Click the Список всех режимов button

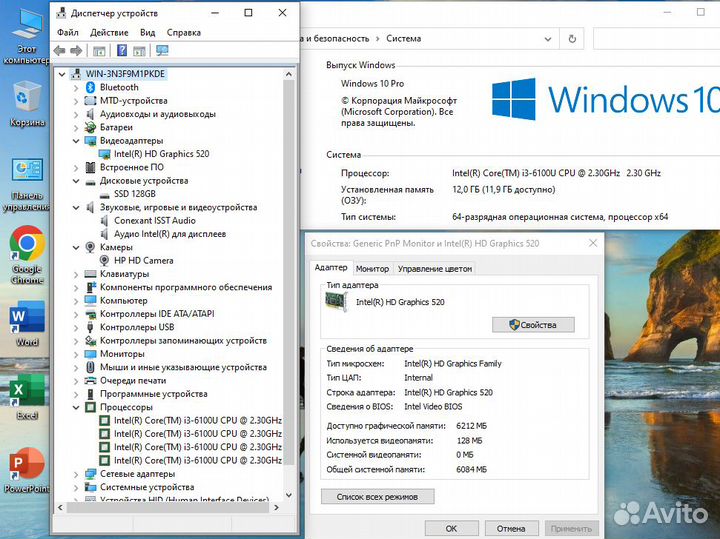pyautogui.click(x=377, y=497)
